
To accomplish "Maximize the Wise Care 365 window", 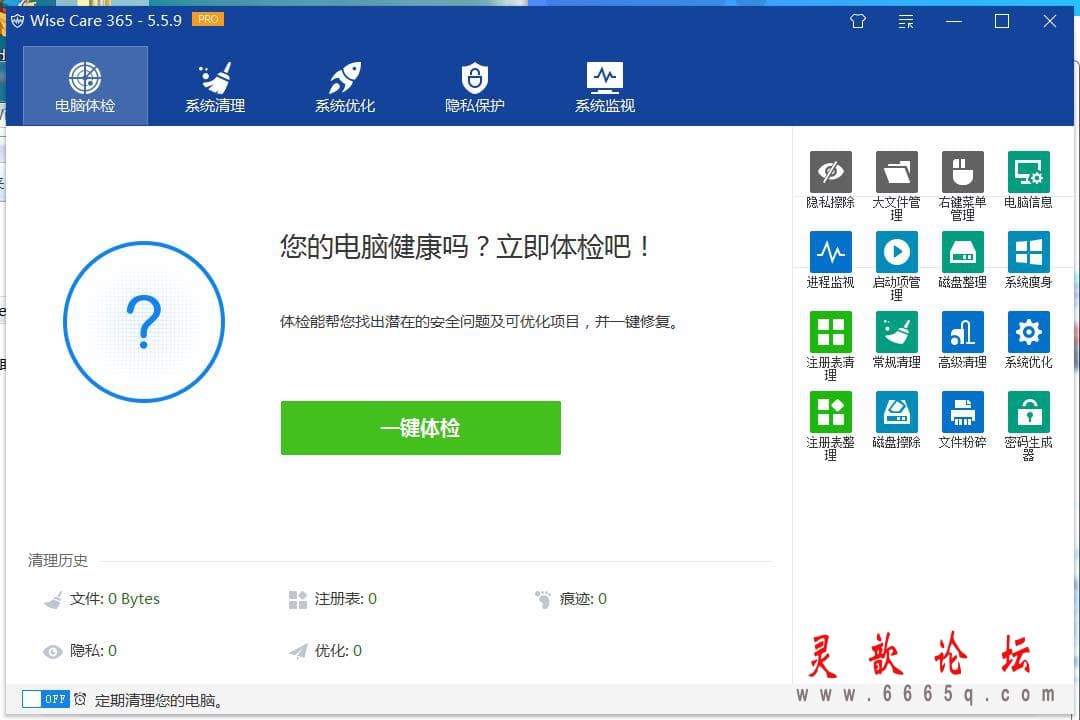I will pyautogui.click(x=1002, y=21).
